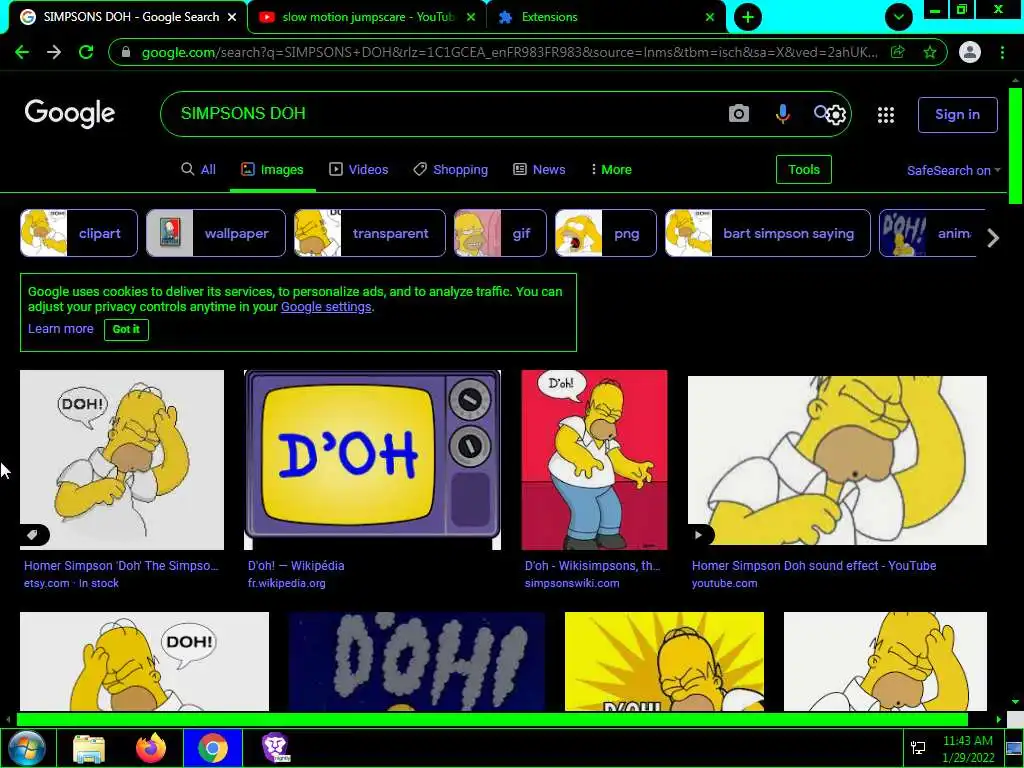Open Learn more cookie link
The image size is (1024, 768).
[x=61, y=328]
